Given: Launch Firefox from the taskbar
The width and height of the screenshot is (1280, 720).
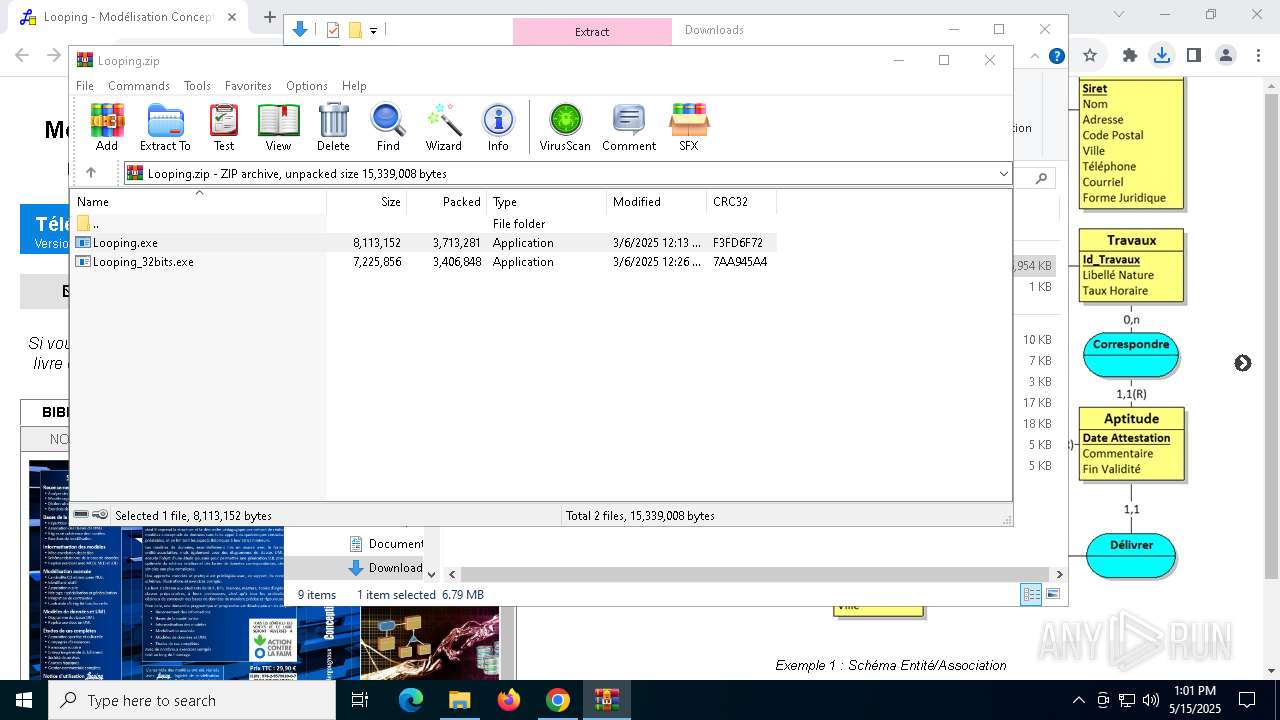Looking at the screenshot, I should pyautogui.click(x=508, y=700).
